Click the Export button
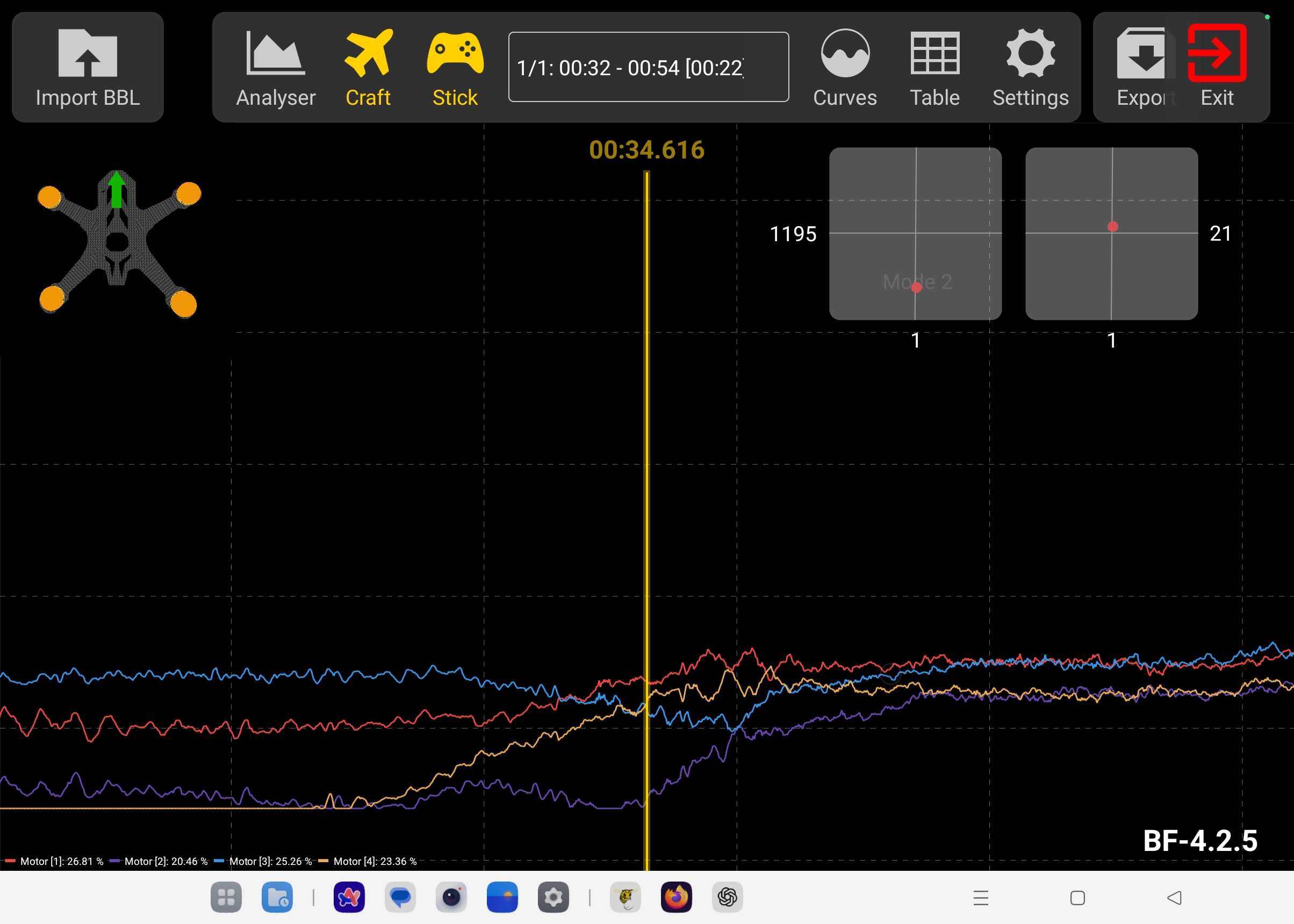1294x924 pixels. click(1142, 67)
